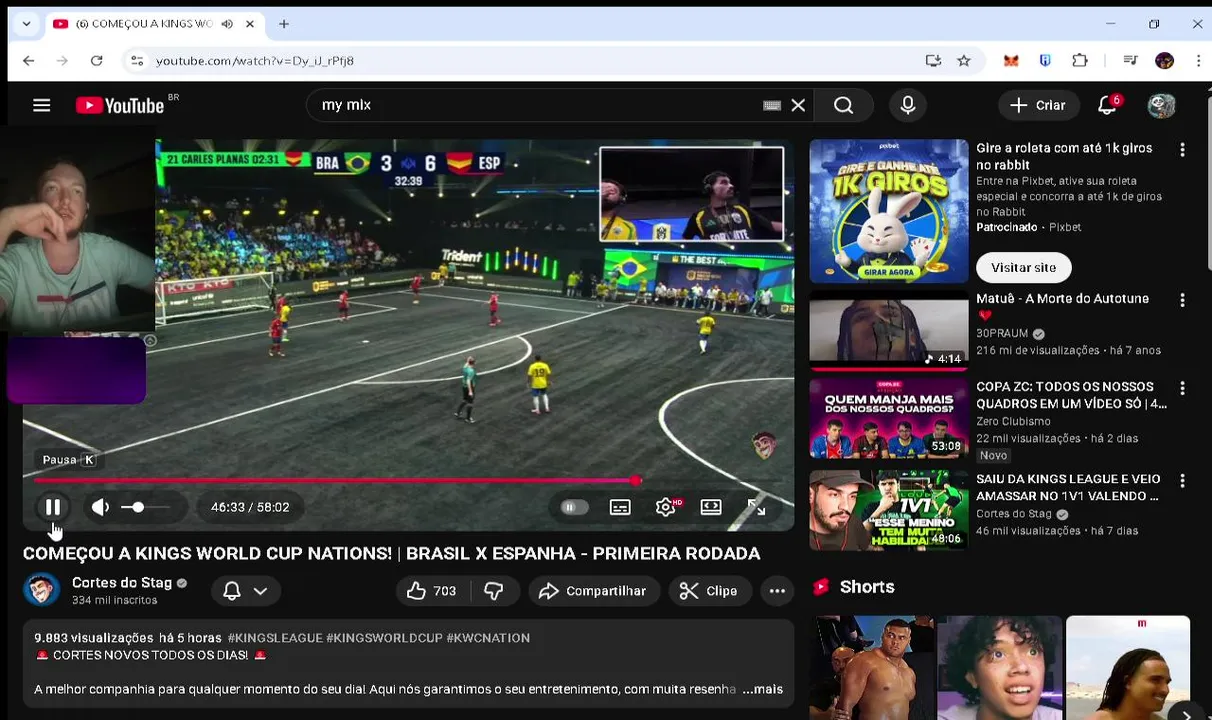This screenshot has width=1212, height=720.
Task: Play Matuê - A Morte do Autotune thumbnail
Action: [889, 331]
